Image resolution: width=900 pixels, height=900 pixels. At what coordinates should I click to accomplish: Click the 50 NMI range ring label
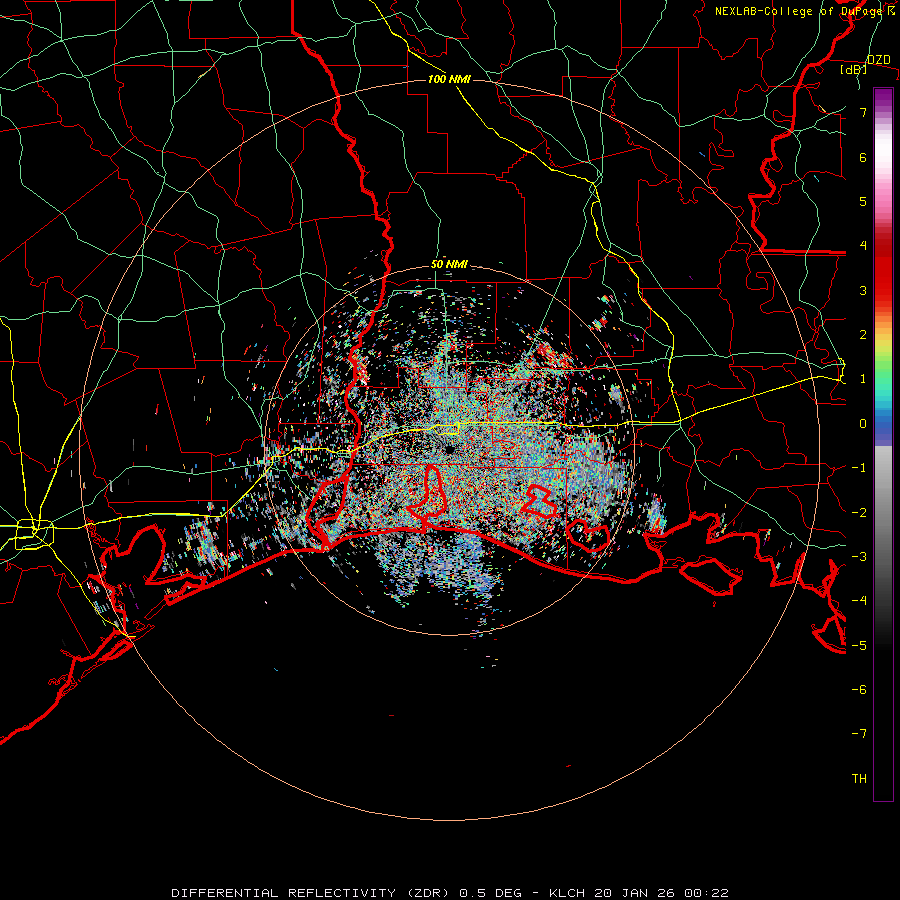click(449, 265)
